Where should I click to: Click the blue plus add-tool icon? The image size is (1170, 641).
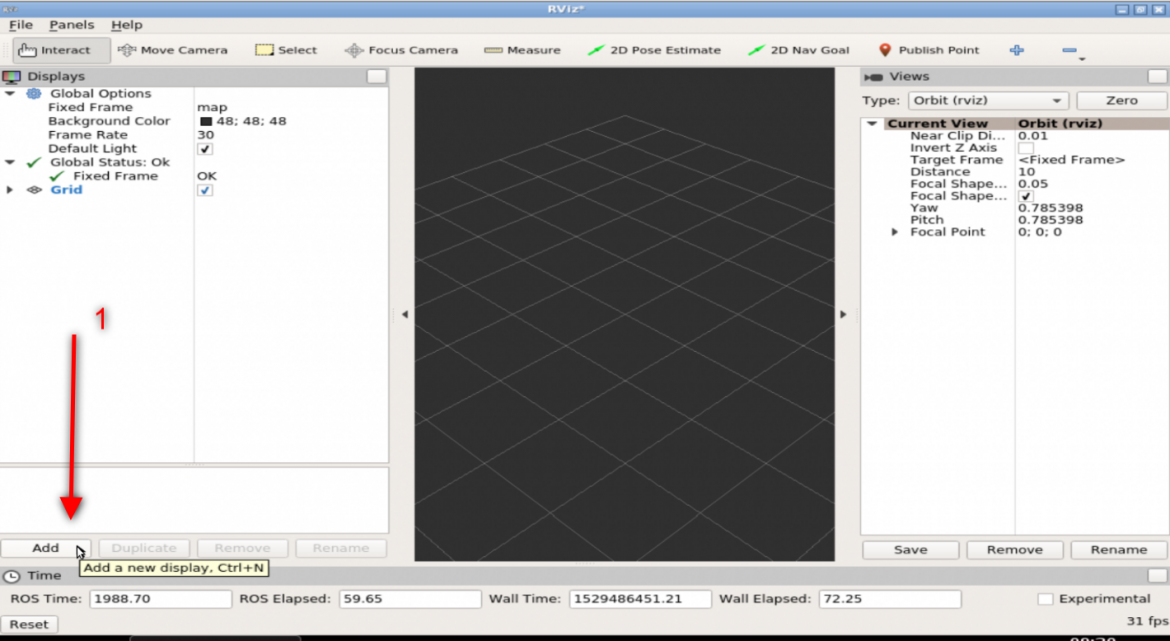(1016, 50)
